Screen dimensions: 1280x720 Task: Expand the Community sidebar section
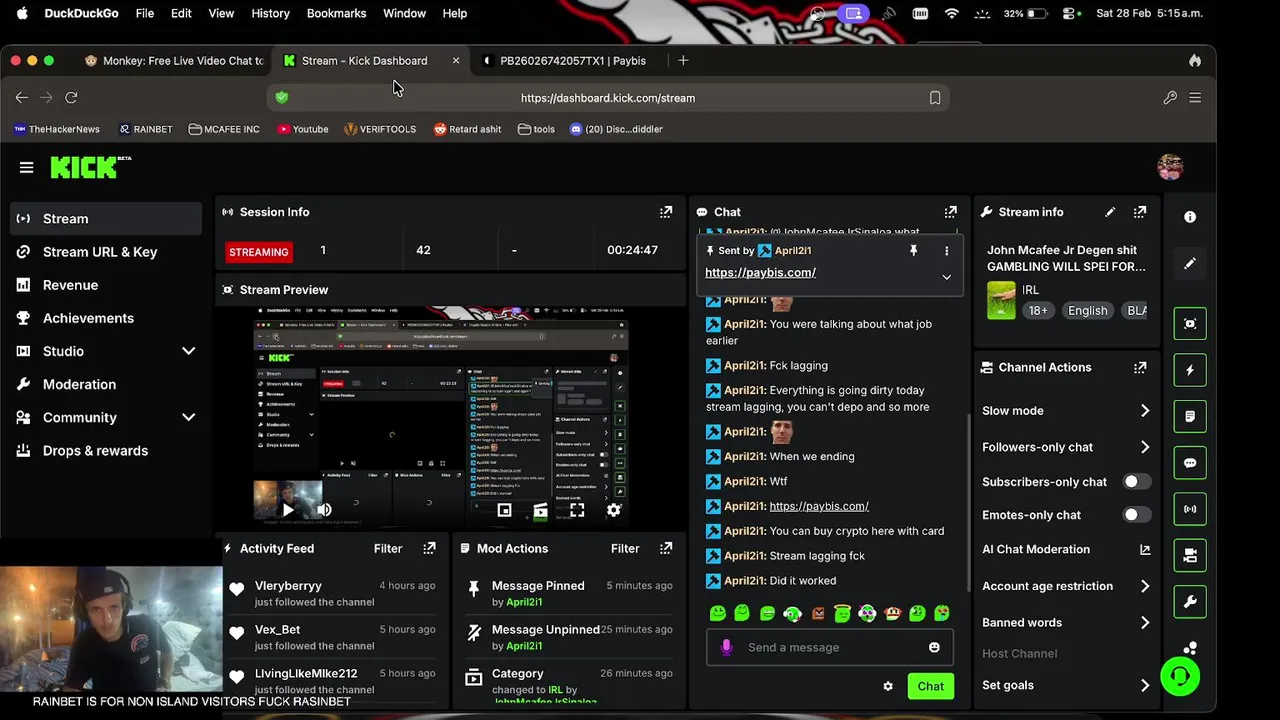click(x=188, y=417)
